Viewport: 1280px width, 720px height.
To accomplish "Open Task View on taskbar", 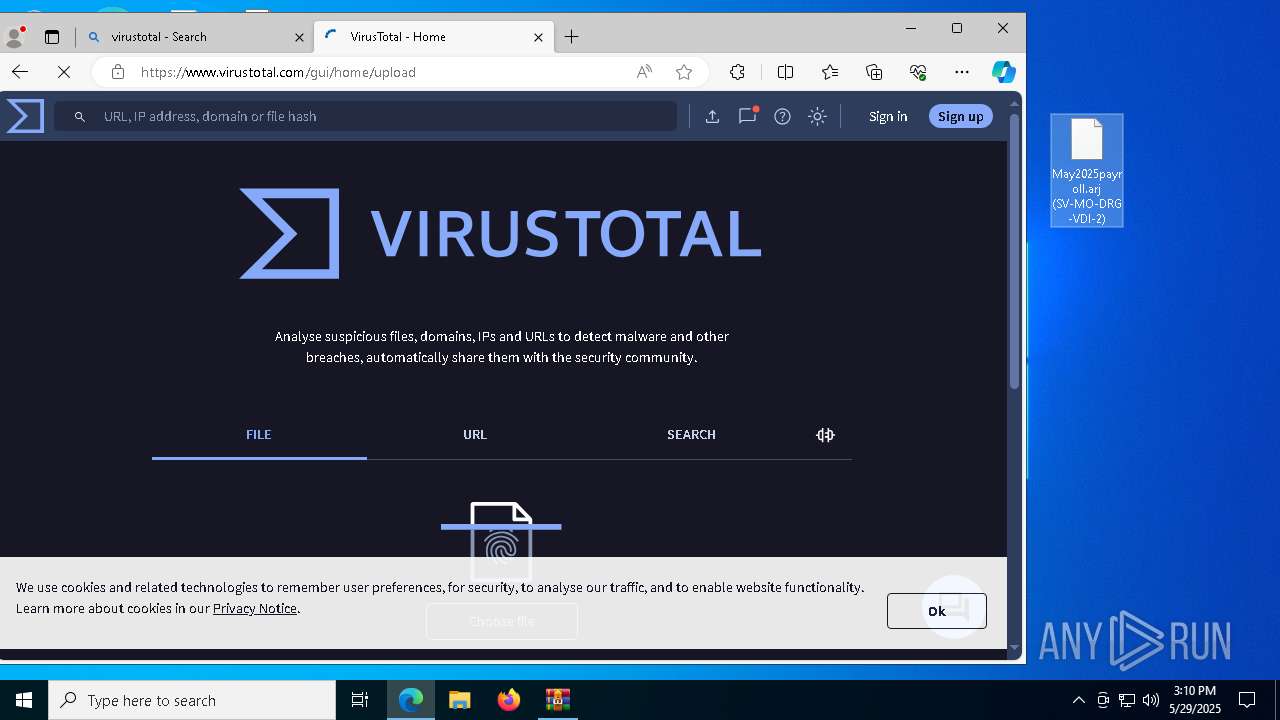I will [x=360, y=700].
